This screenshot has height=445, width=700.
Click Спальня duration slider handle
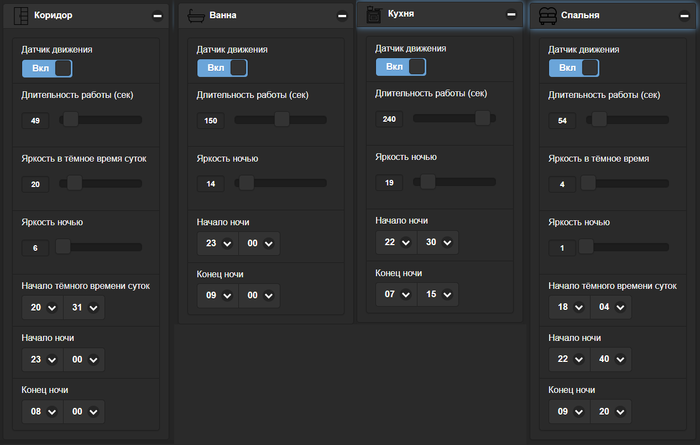(x=599, y=120)
